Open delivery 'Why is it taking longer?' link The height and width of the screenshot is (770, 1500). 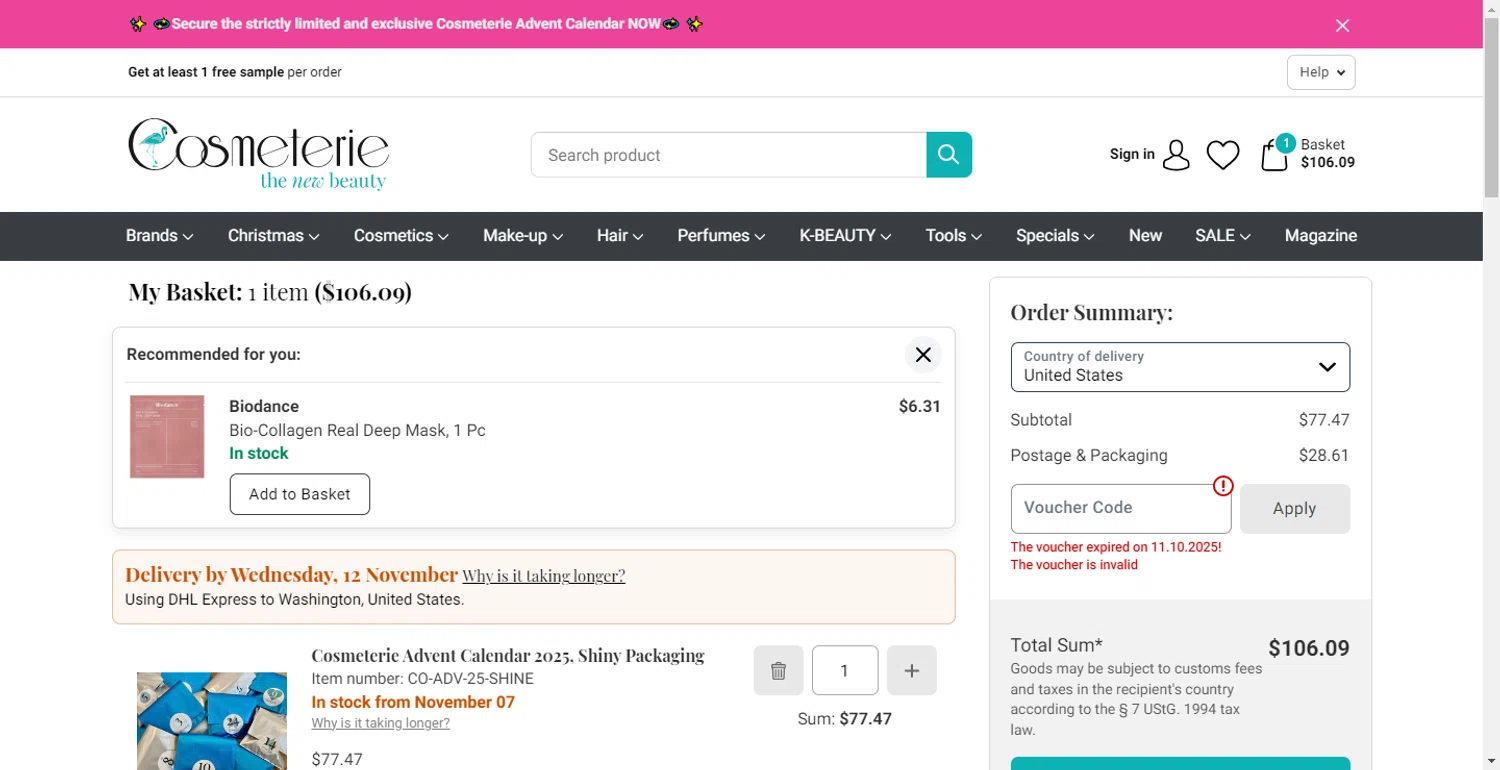pyautogui.click(x=543, y=576)
